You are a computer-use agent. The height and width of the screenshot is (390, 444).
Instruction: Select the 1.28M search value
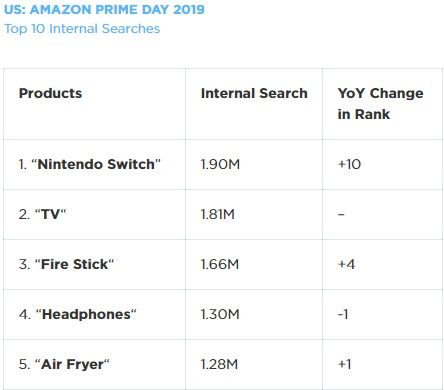click(x=219, y=364)
